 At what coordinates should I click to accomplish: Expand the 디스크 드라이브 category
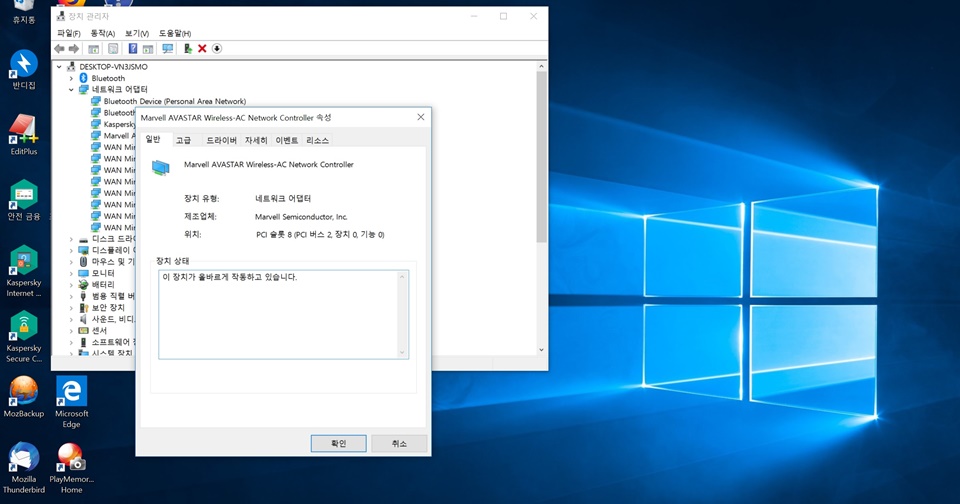tap(71, 239)
